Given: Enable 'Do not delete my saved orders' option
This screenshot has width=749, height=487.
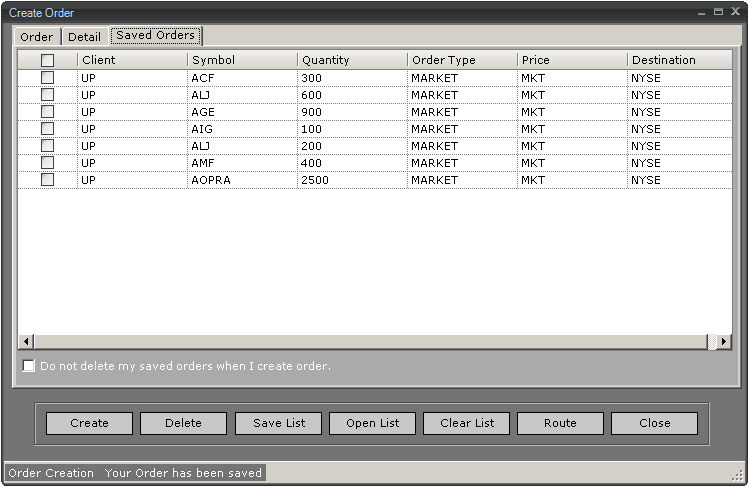Looking at the screenshot, I should [29, 366].
